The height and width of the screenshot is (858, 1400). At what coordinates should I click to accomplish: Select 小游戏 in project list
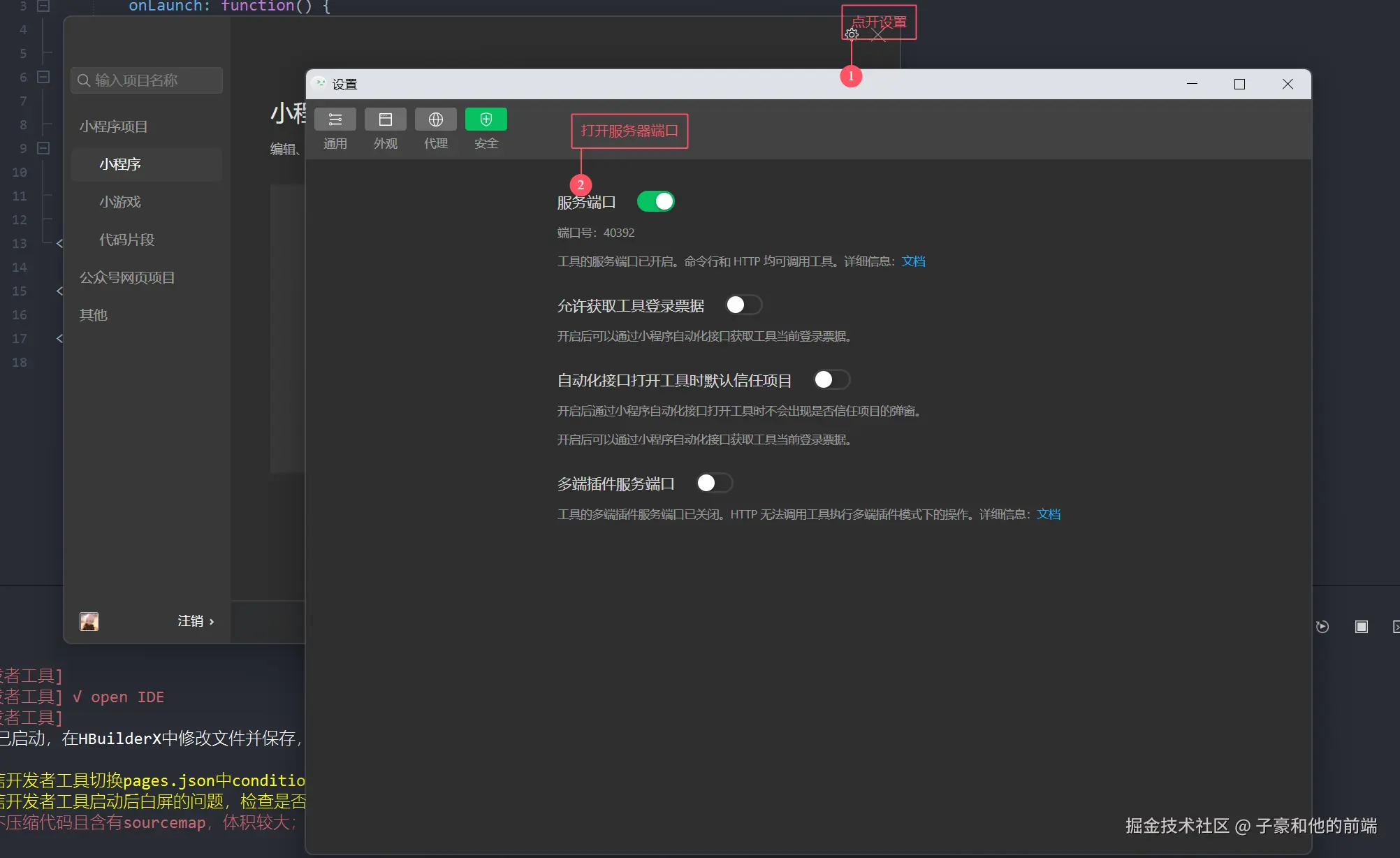pos(120,202)
